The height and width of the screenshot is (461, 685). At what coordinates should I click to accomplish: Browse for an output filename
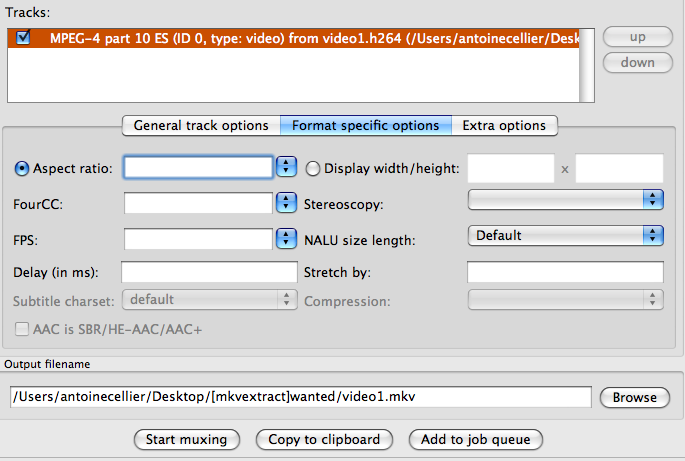click(635, 398)
